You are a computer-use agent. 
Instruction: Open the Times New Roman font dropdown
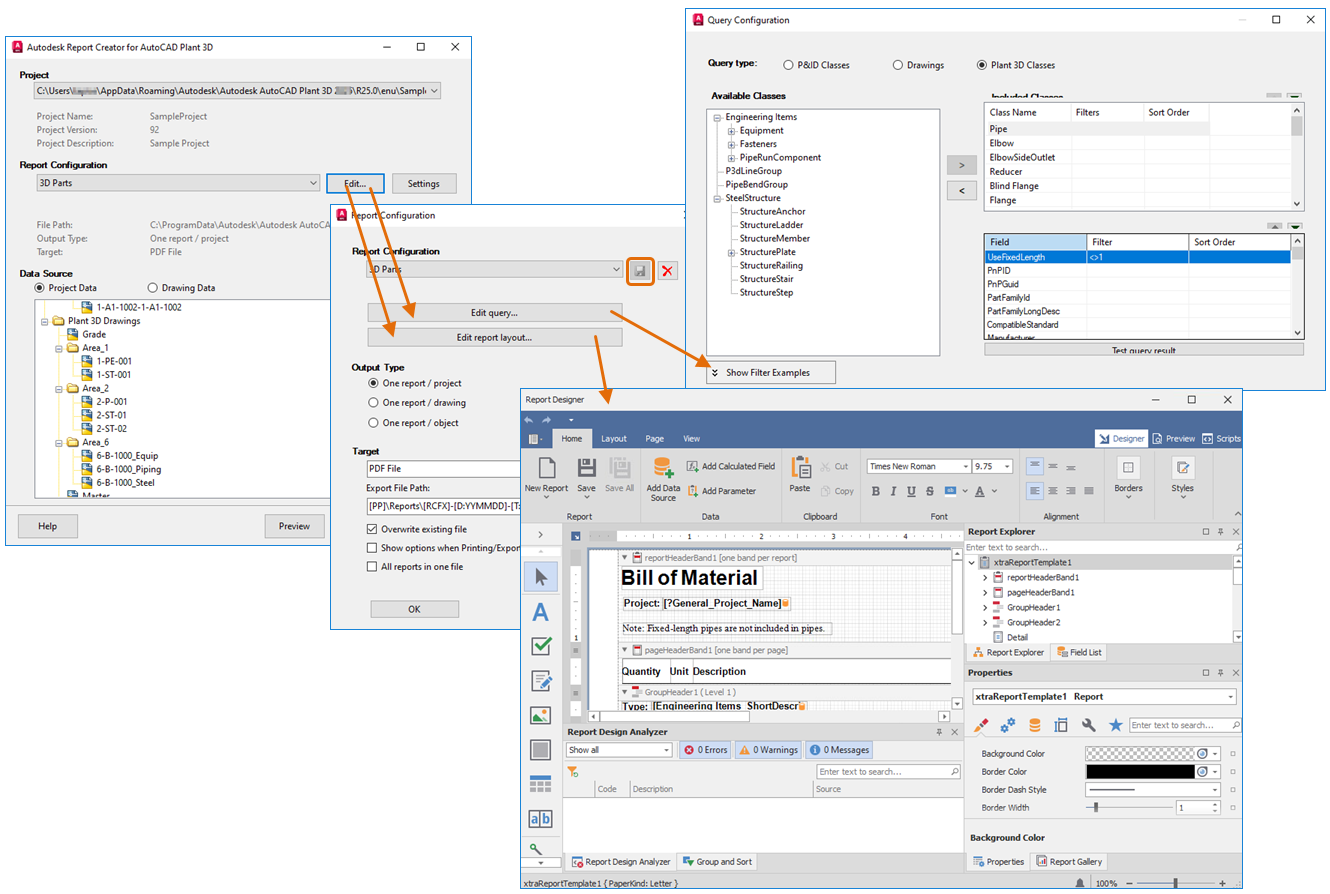coord(966,466)
